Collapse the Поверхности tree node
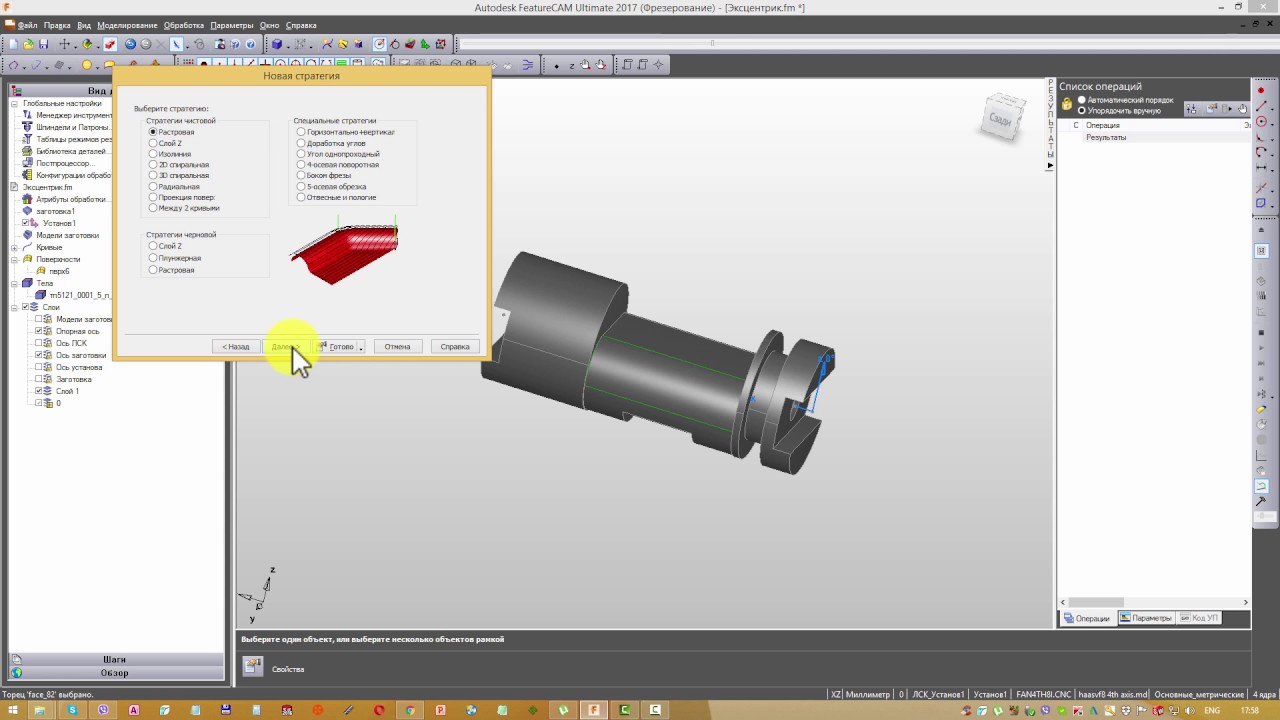The image size is (1280, 720). coord(14,259)
